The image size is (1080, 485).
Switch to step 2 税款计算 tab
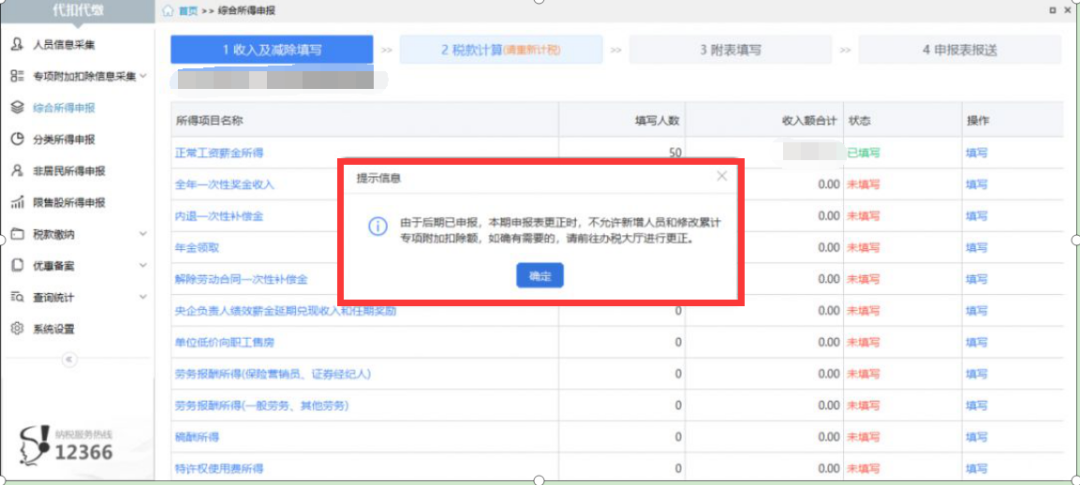tap(500, 50)
